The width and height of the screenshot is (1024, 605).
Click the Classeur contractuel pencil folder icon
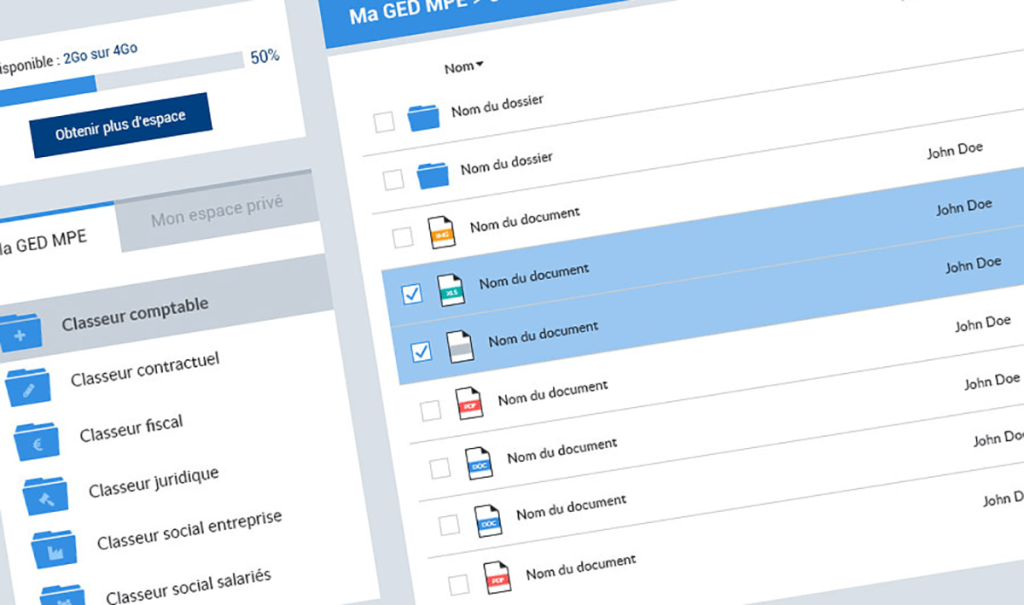28,387
